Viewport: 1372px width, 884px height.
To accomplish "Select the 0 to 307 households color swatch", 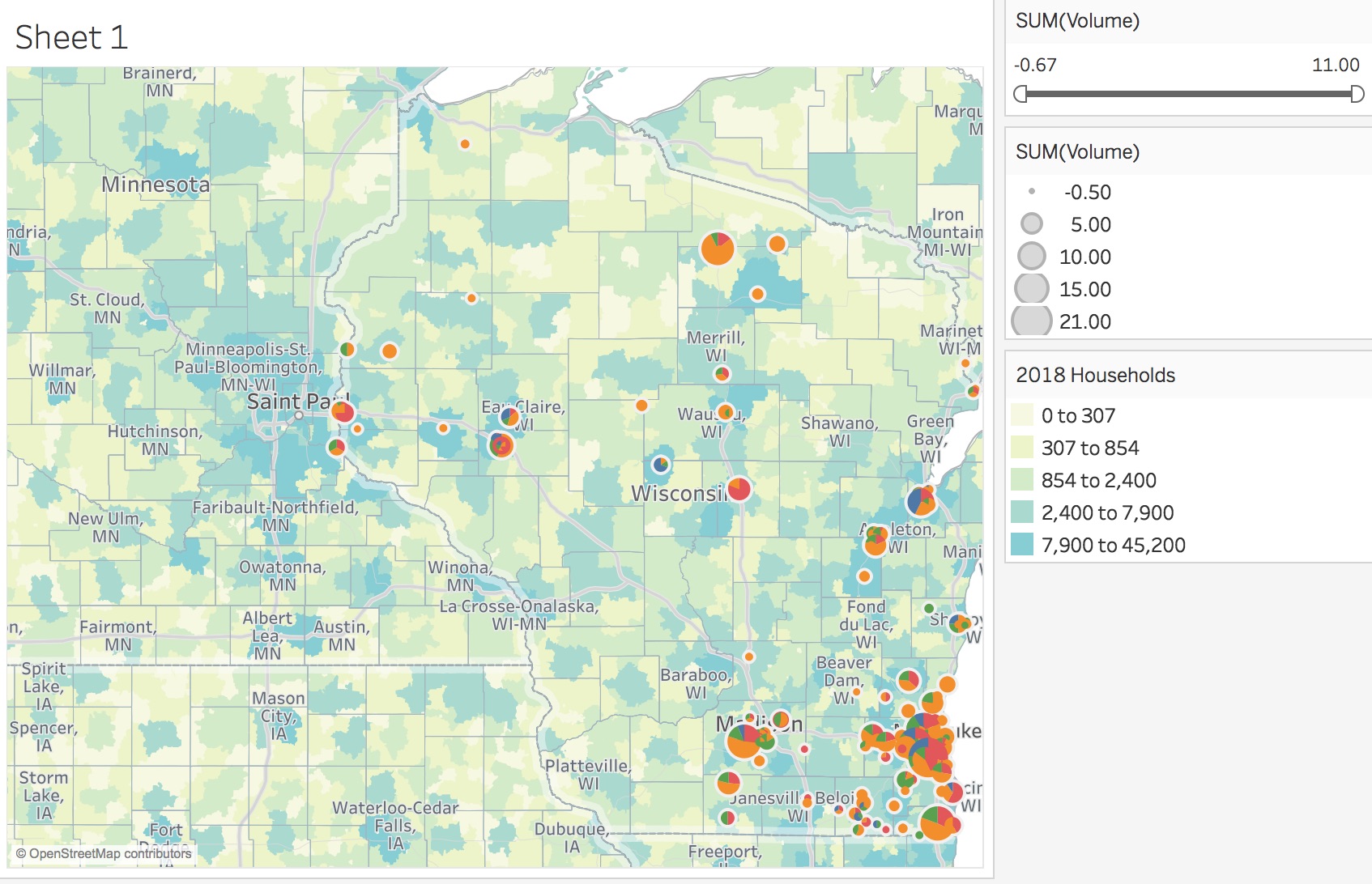I will click(x=1022, y=415).
